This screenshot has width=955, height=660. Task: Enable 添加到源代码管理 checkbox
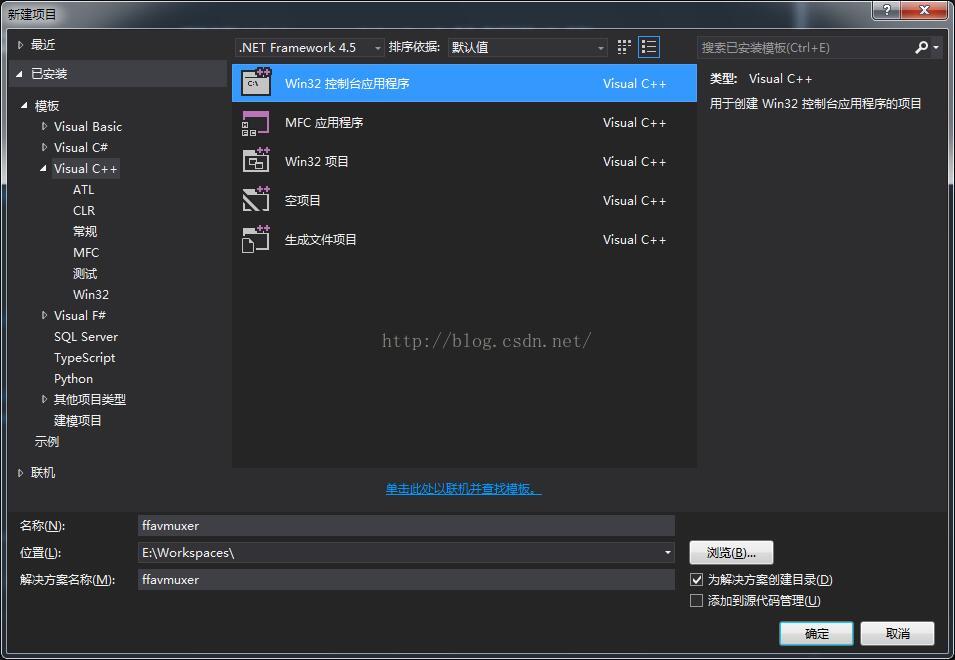(x=696, y=600)
